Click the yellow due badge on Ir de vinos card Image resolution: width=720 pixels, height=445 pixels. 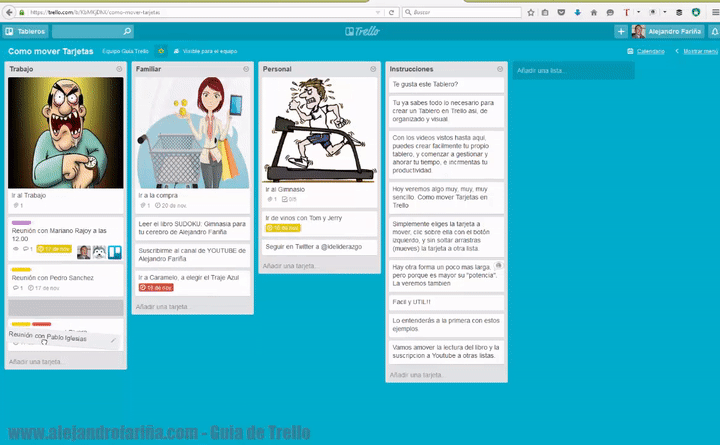point(283,228)
